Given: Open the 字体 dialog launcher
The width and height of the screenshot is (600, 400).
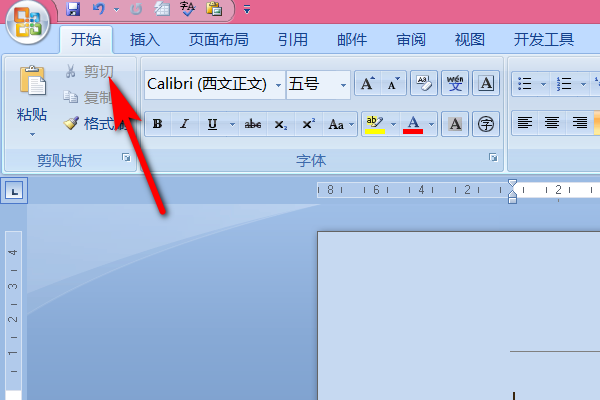Looking at the screenshot, I should [493, 157].
